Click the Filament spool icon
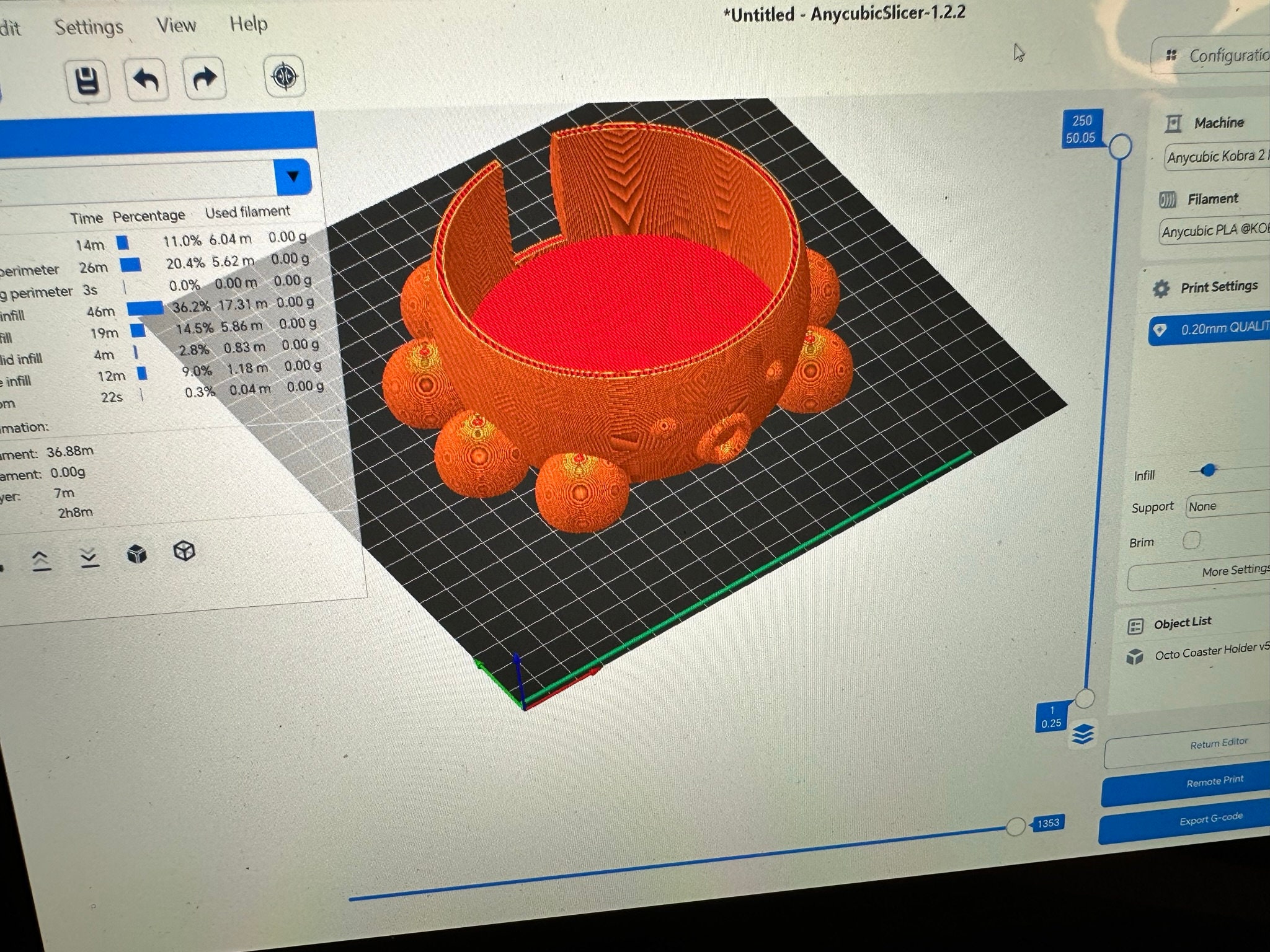 pyautogui.click(x=1168, y=199)
